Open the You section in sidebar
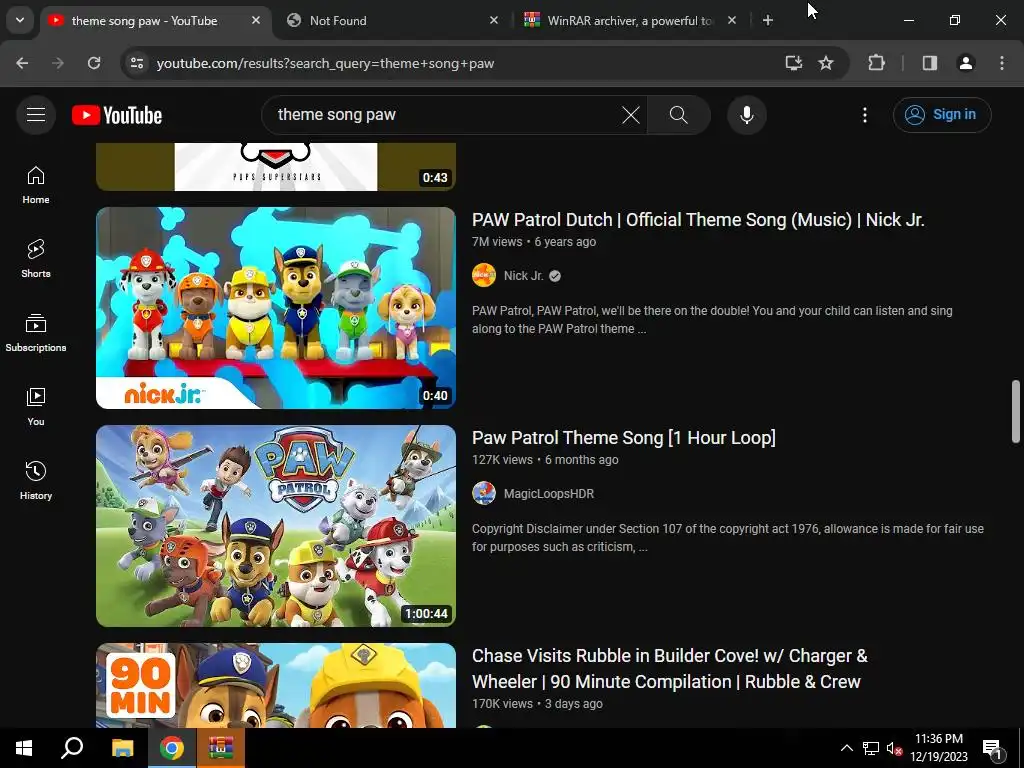This screenshot has height=768, width=1024. 36,407
